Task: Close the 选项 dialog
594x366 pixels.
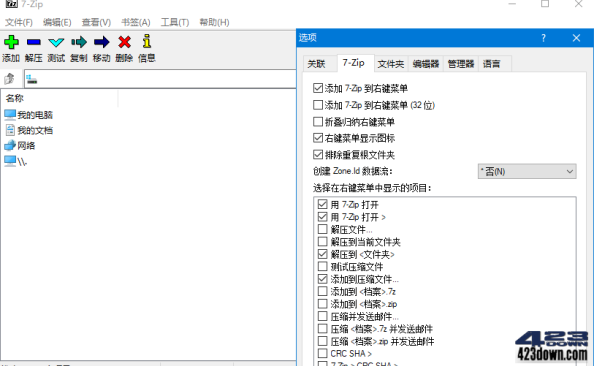Action: [x=576, y=38]
